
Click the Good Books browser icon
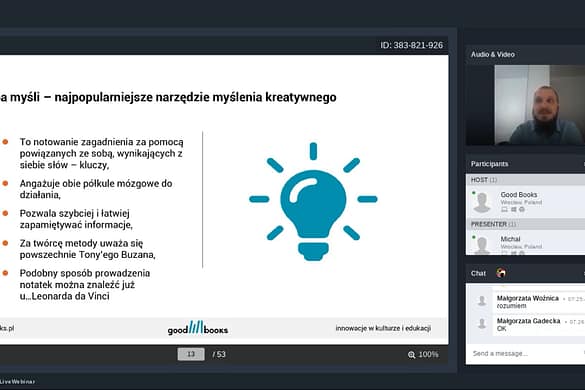point(522,209)
